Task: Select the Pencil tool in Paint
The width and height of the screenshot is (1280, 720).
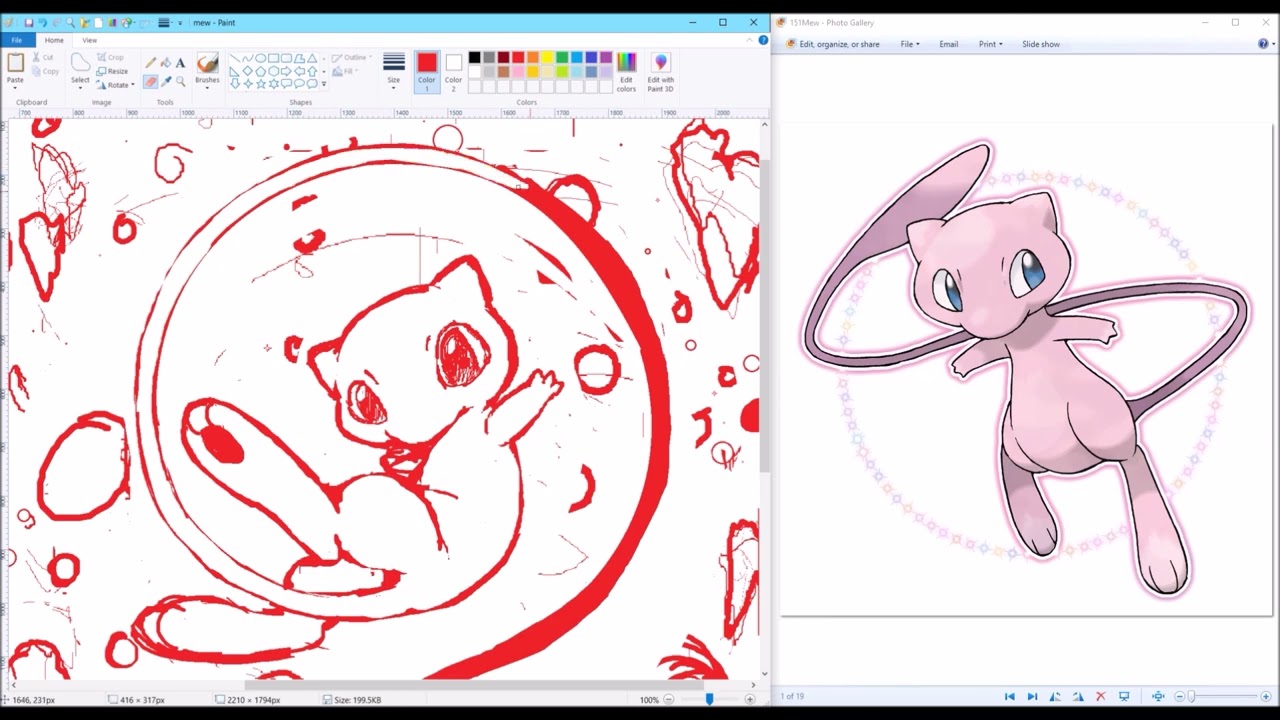Action: [150, 62]
